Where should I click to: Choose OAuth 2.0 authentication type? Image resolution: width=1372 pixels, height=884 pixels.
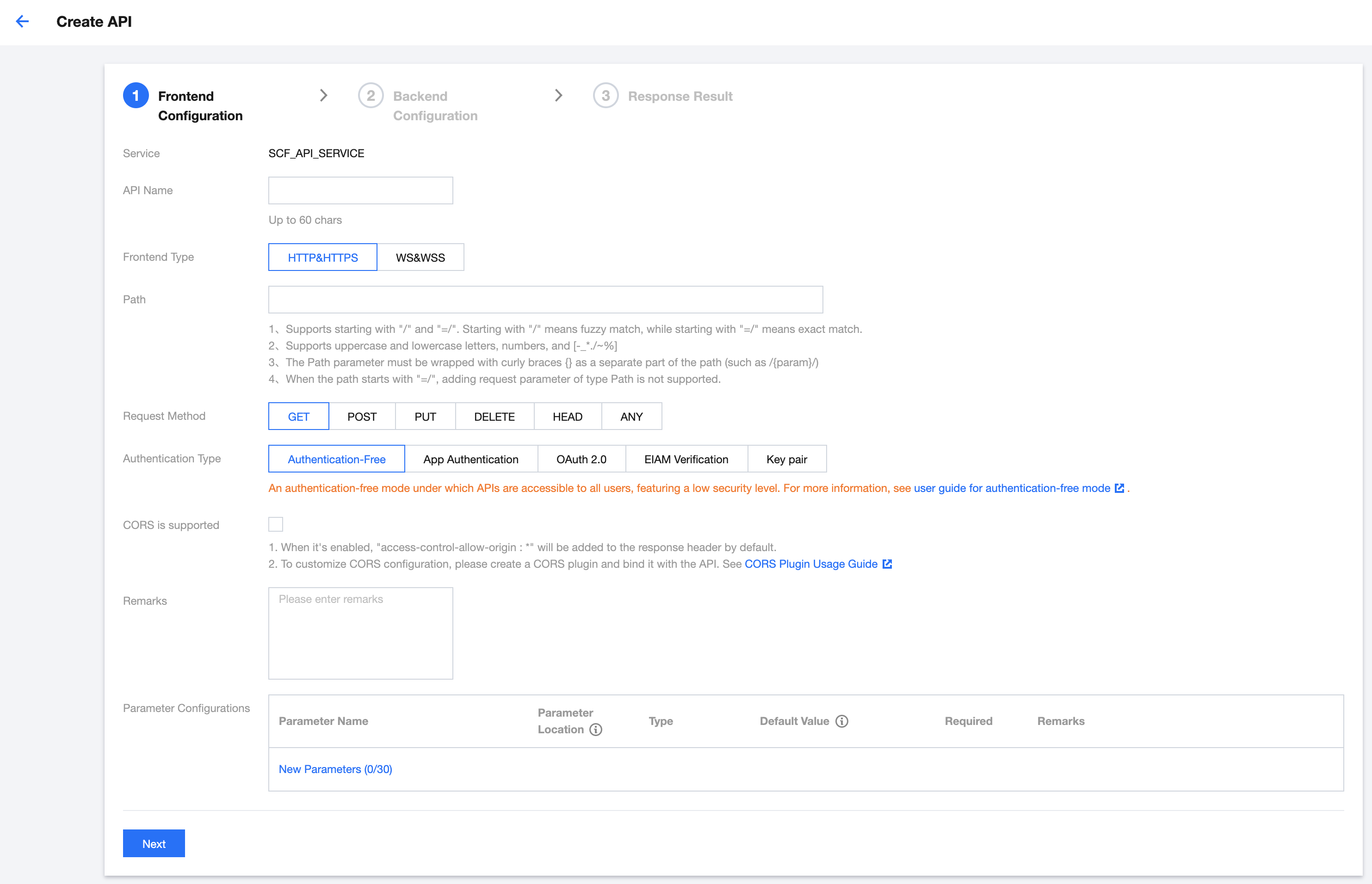pyautogui.click(x=581, y=459)
